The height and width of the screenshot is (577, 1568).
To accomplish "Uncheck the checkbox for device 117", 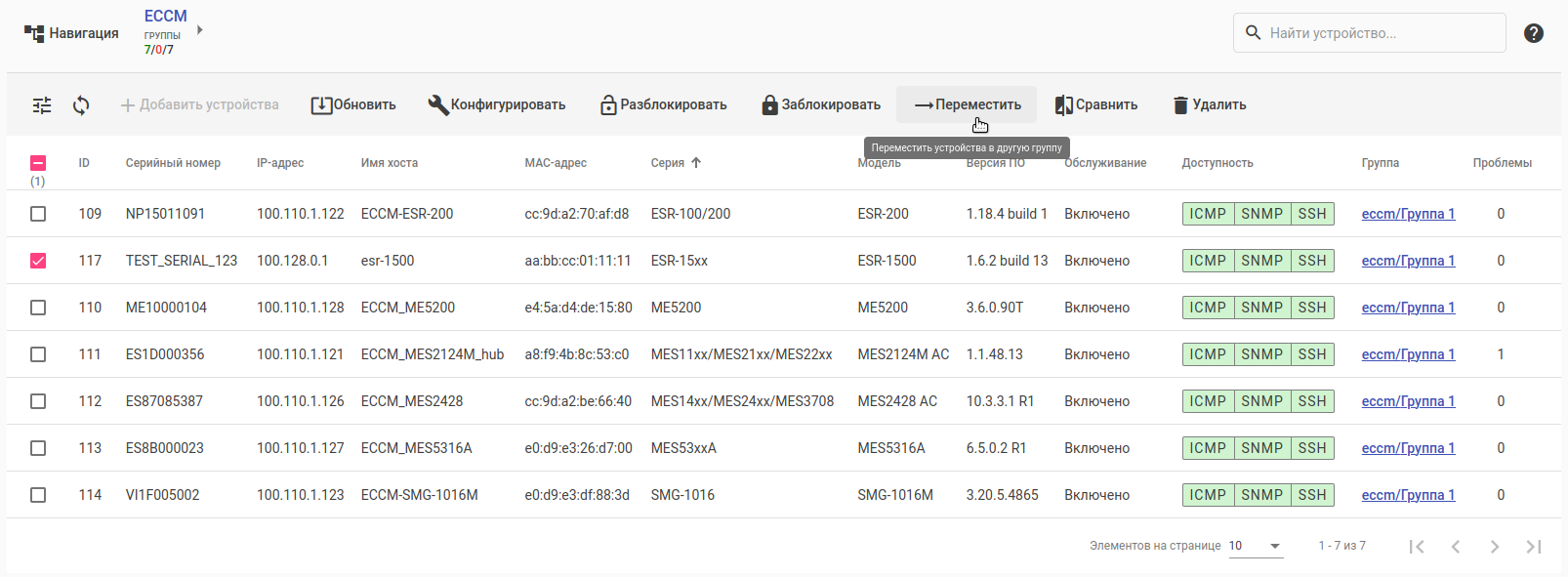I will point(38,261).
